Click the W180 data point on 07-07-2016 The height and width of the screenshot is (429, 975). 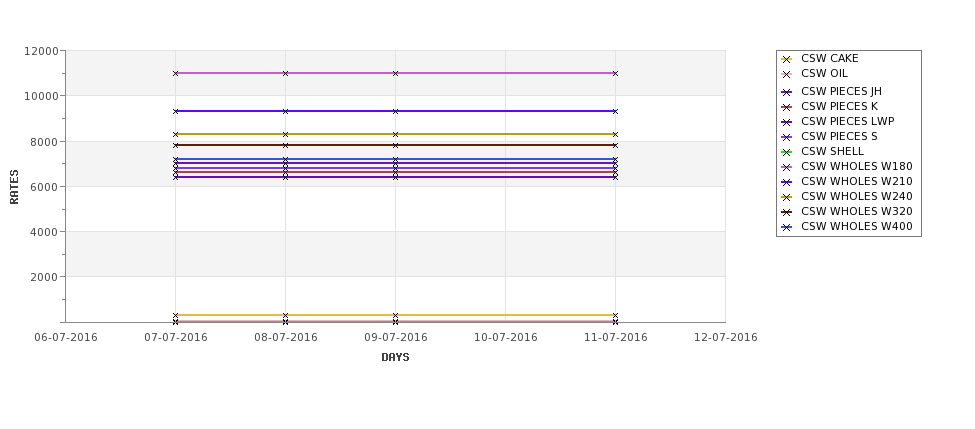pos(175,73)
